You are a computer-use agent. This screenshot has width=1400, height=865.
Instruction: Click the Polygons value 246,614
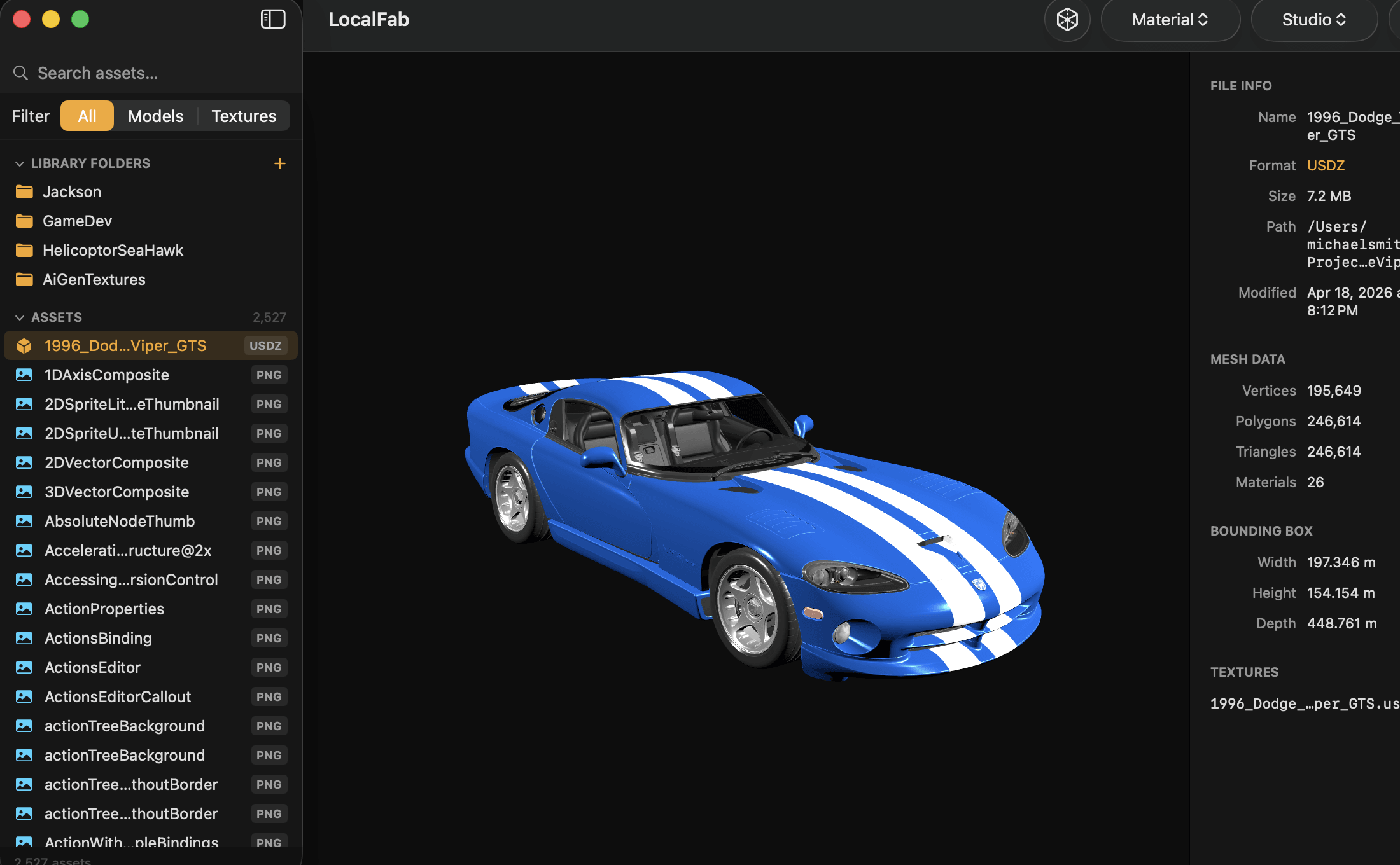click(x=1334, y=421)
